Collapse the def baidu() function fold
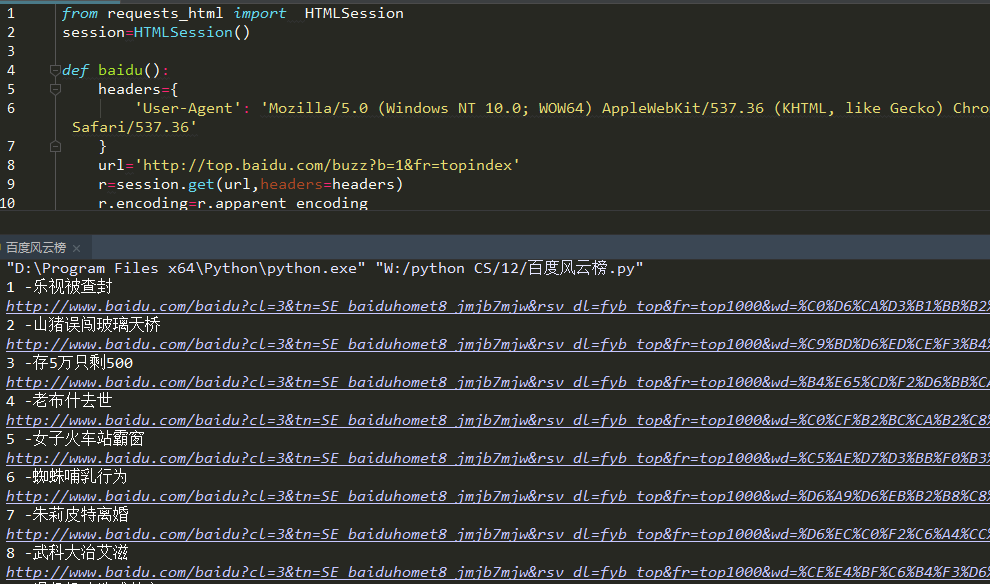Image resolution: width=990 pixels, height=584 pixels. pos(53,71)
